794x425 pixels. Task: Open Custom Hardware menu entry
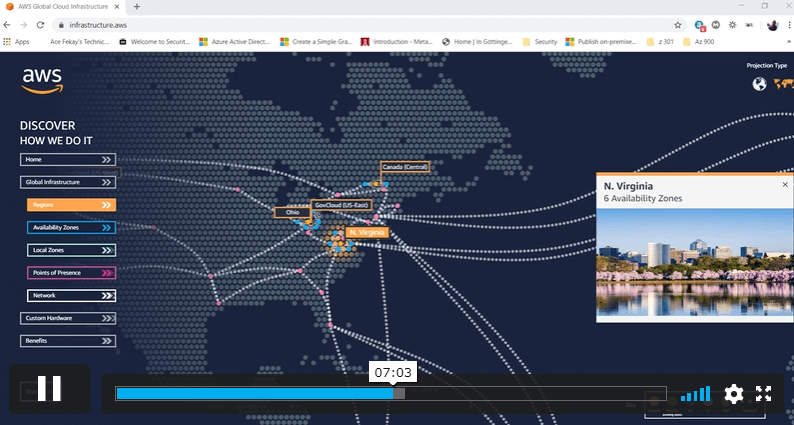pos(68,318)
